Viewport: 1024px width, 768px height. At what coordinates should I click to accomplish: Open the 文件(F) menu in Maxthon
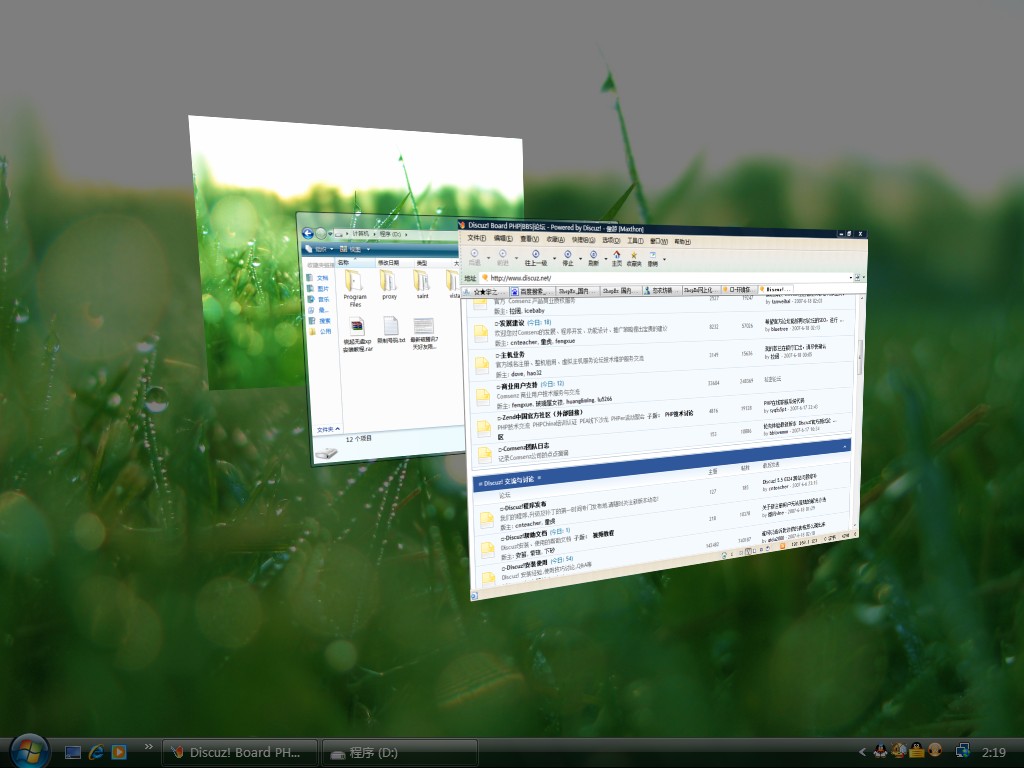(476, 240)
